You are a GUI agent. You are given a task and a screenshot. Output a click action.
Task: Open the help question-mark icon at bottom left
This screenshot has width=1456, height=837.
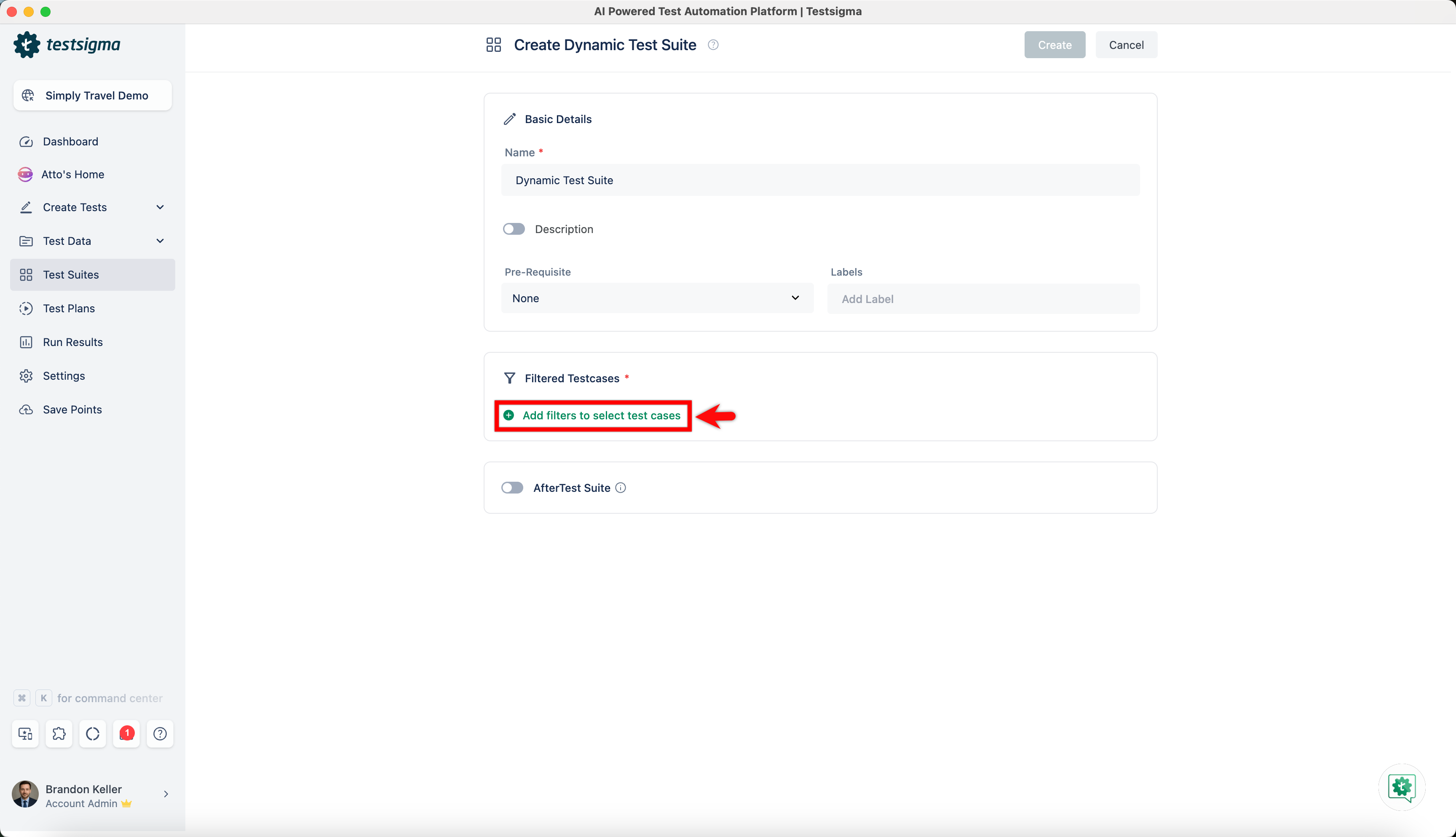click(x=160, y=733)
